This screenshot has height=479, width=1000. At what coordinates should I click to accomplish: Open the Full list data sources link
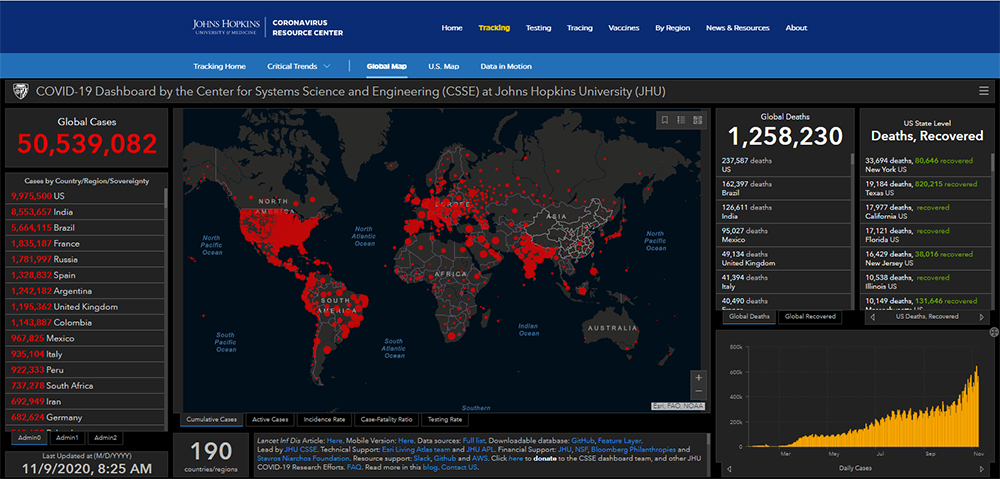coord(476,441)
